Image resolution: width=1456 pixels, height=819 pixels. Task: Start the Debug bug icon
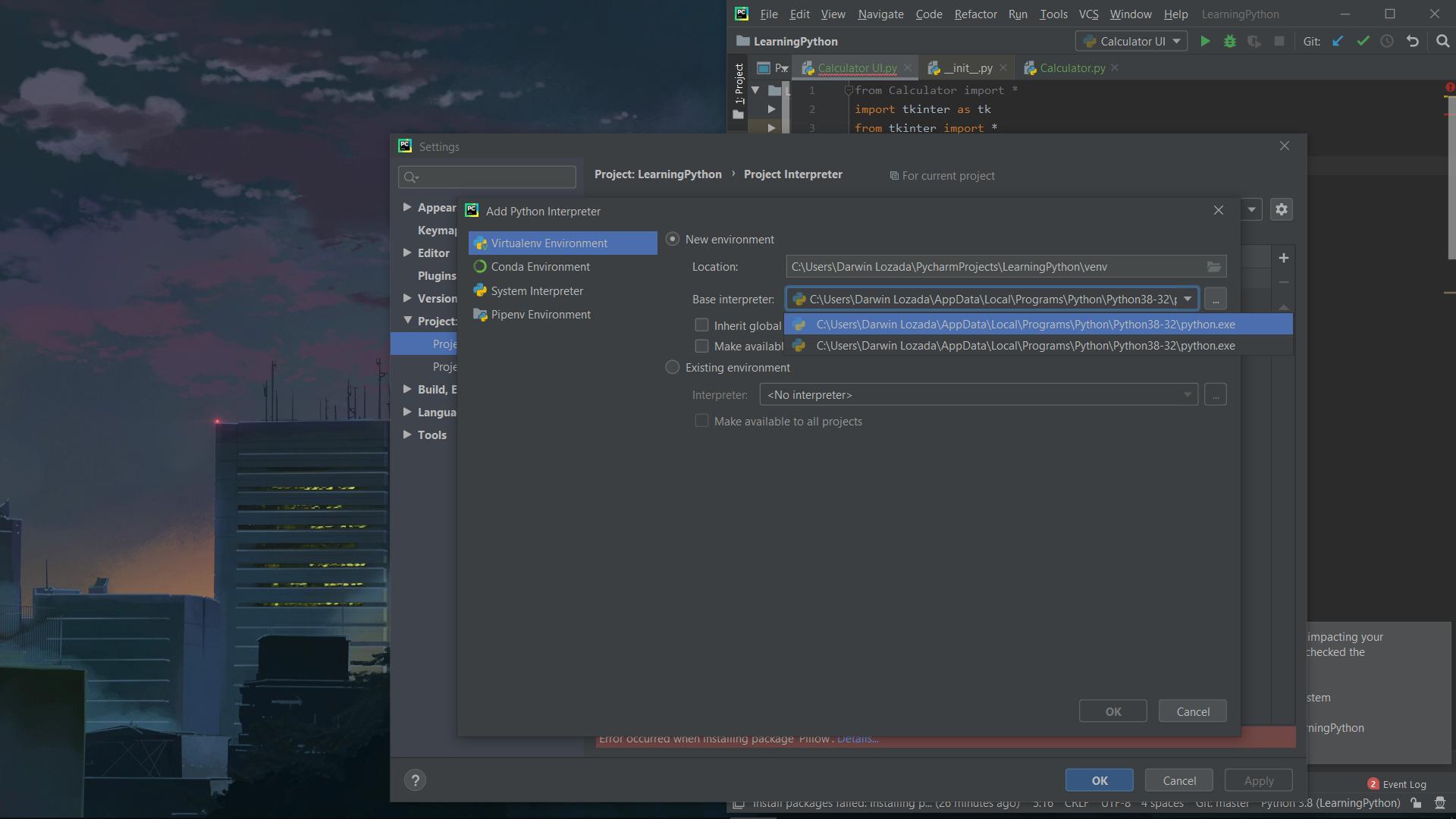click(x=1230, y=42)
